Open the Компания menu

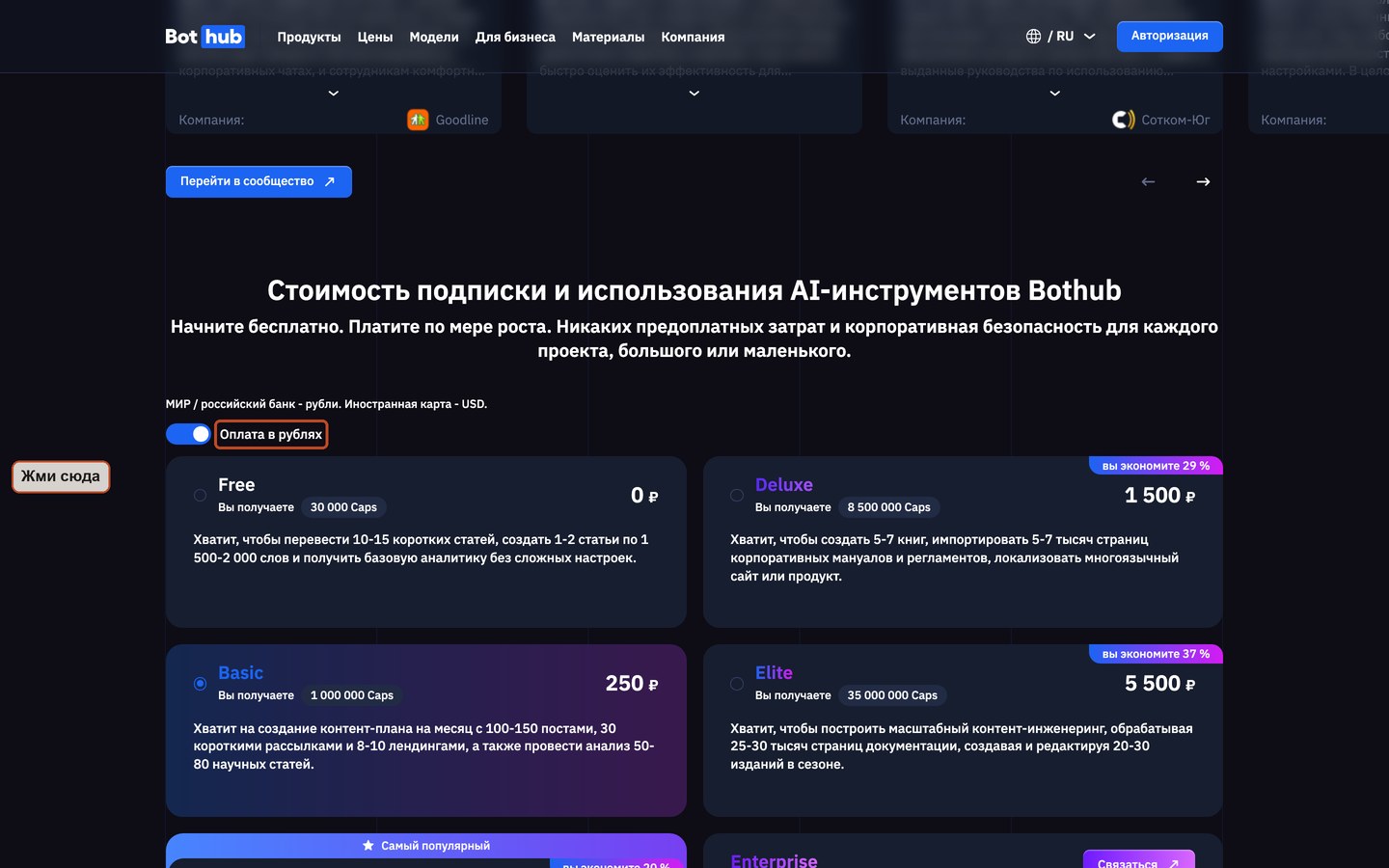click(693, 37)
